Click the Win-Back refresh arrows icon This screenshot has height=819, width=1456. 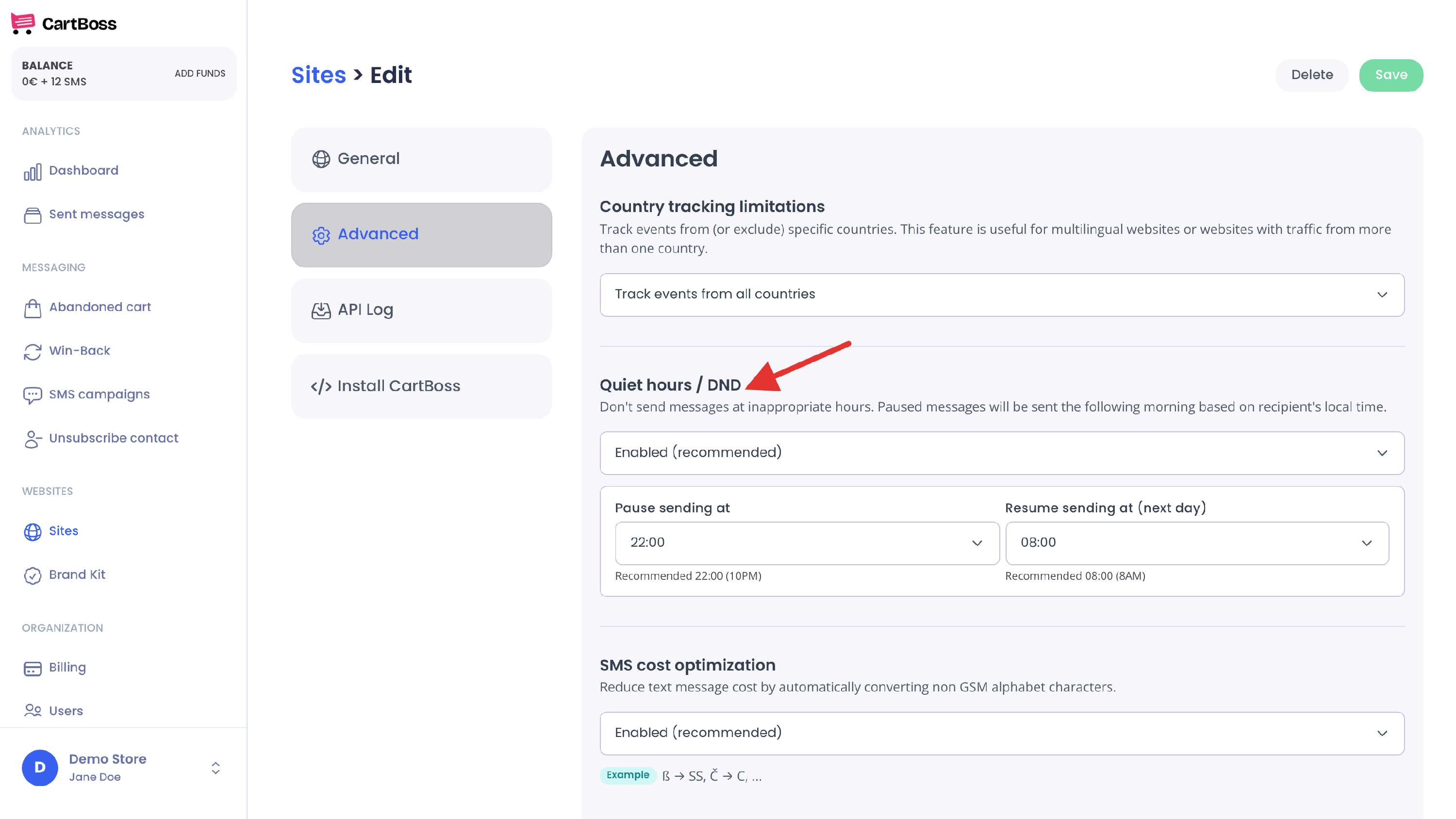33,352
